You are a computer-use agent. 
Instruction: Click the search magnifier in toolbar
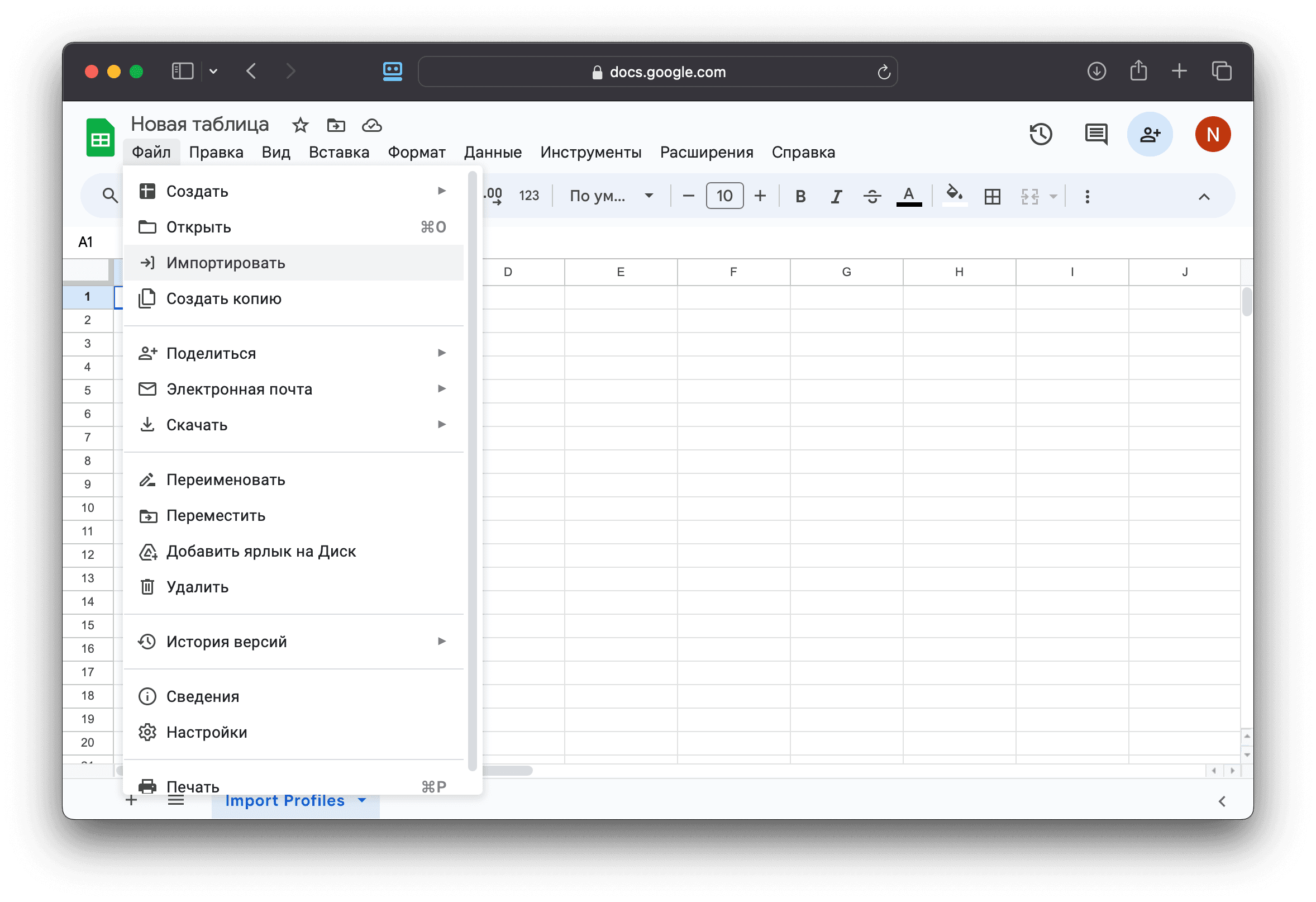pyautogui.click(x=110, y=196)
